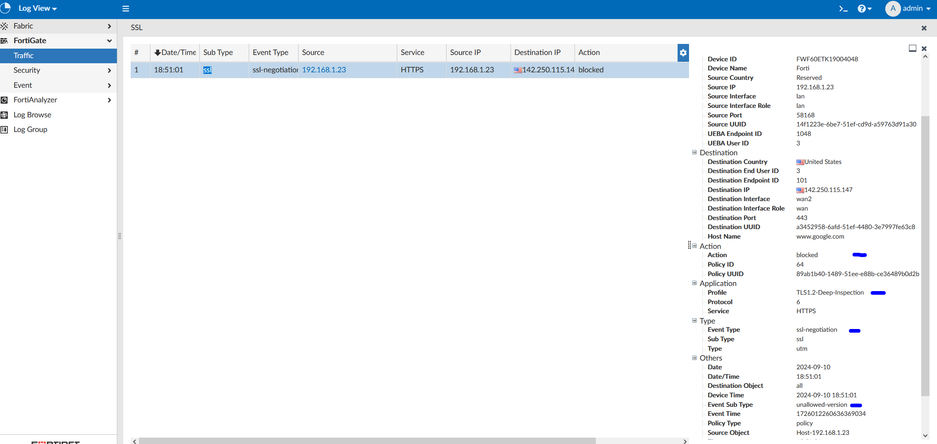
Task: Sort by Date/Time column header
Action: pos(174,53)
